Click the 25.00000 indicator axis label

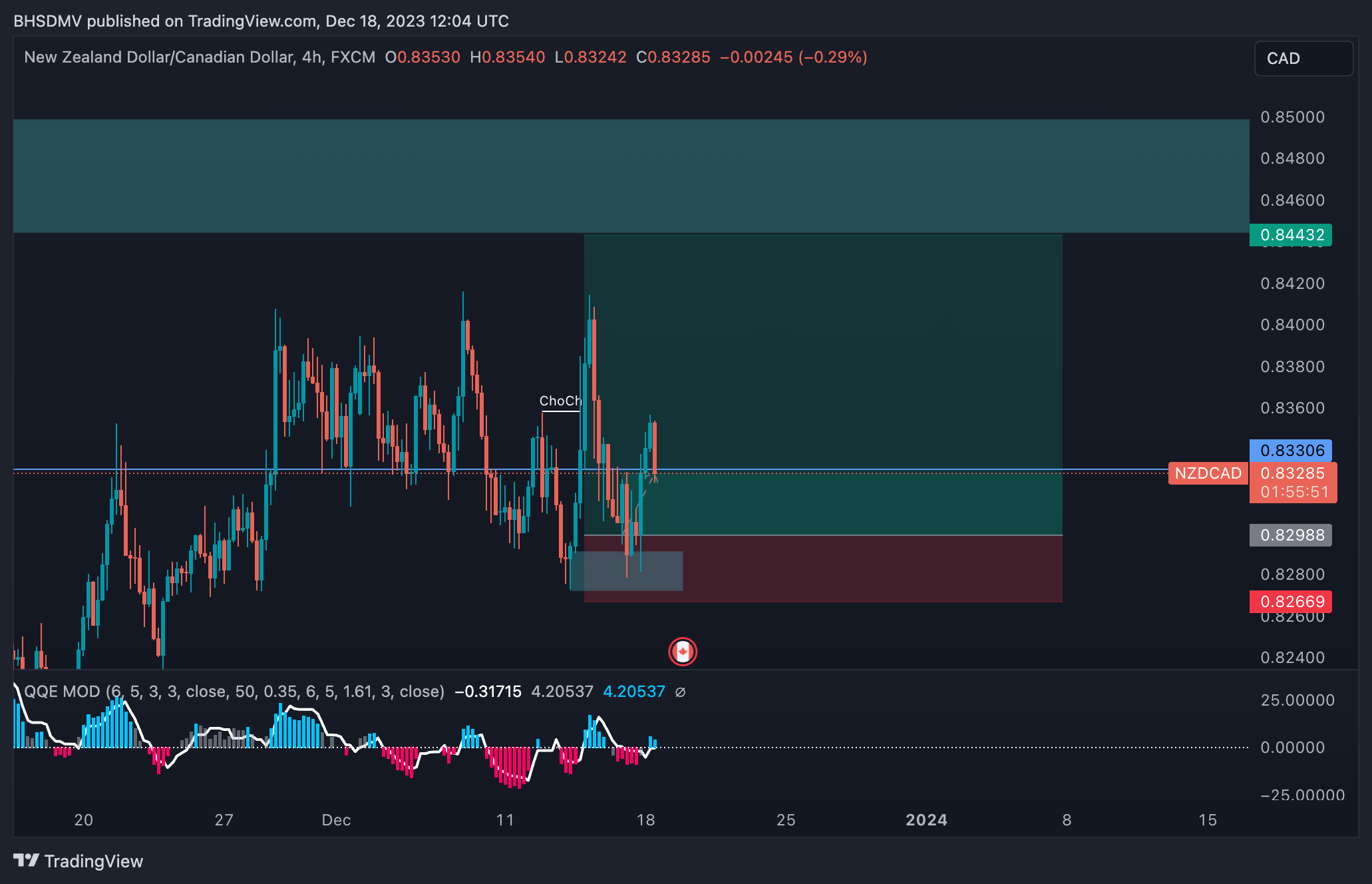(x=1297, y=700)
